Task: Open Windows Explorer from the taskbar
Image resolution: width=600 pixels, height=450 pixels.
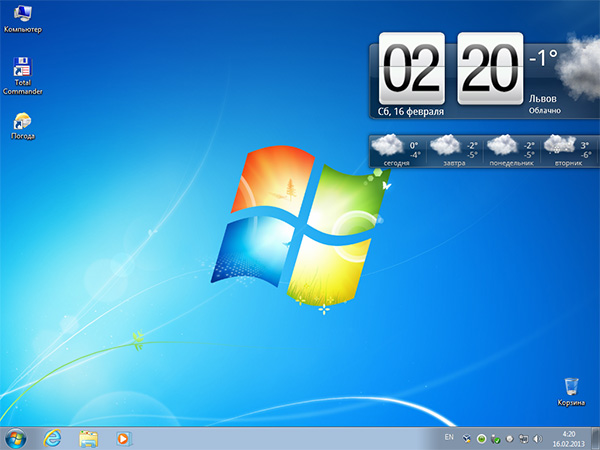Action: tap(88, 438)
